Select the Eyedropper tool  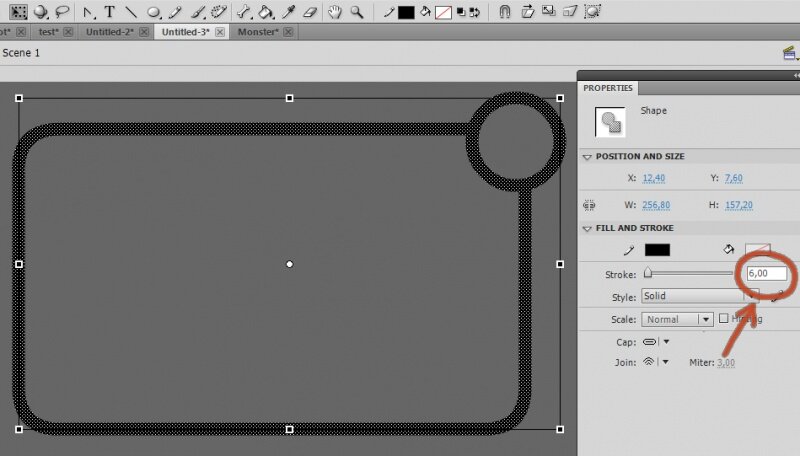coord(287,12)
